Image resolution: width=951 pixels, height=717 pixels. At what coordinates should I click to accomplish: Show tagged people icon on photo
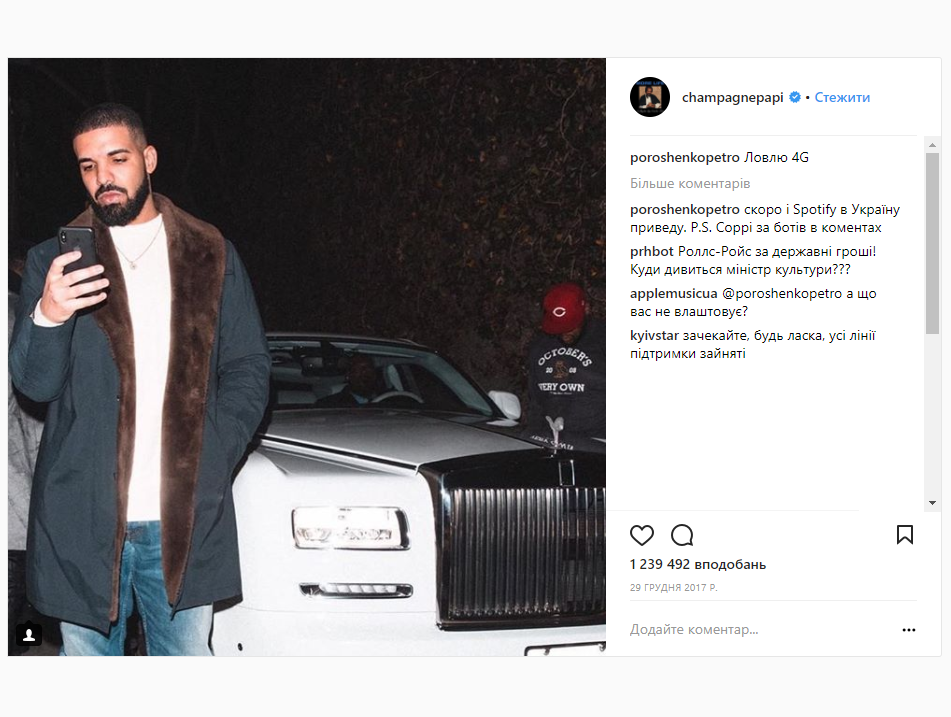tap(29, 635)
